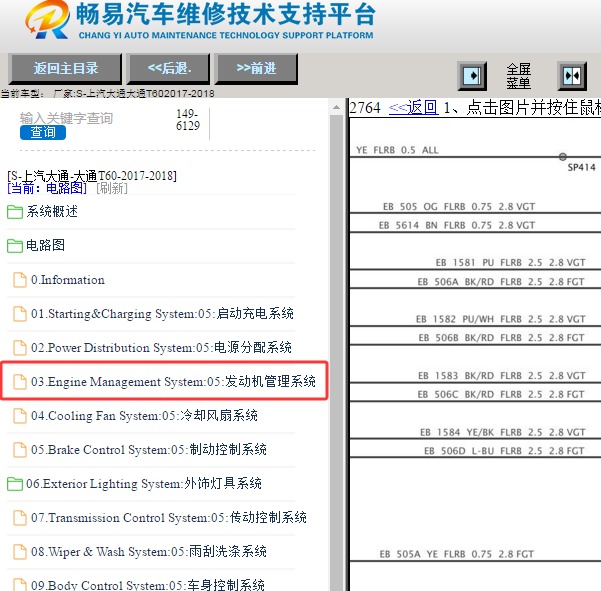Viewport: 601px width, 591px height.
Task: Click the double-arrow panel collapse icon
Action: click(x=572, y=76)
